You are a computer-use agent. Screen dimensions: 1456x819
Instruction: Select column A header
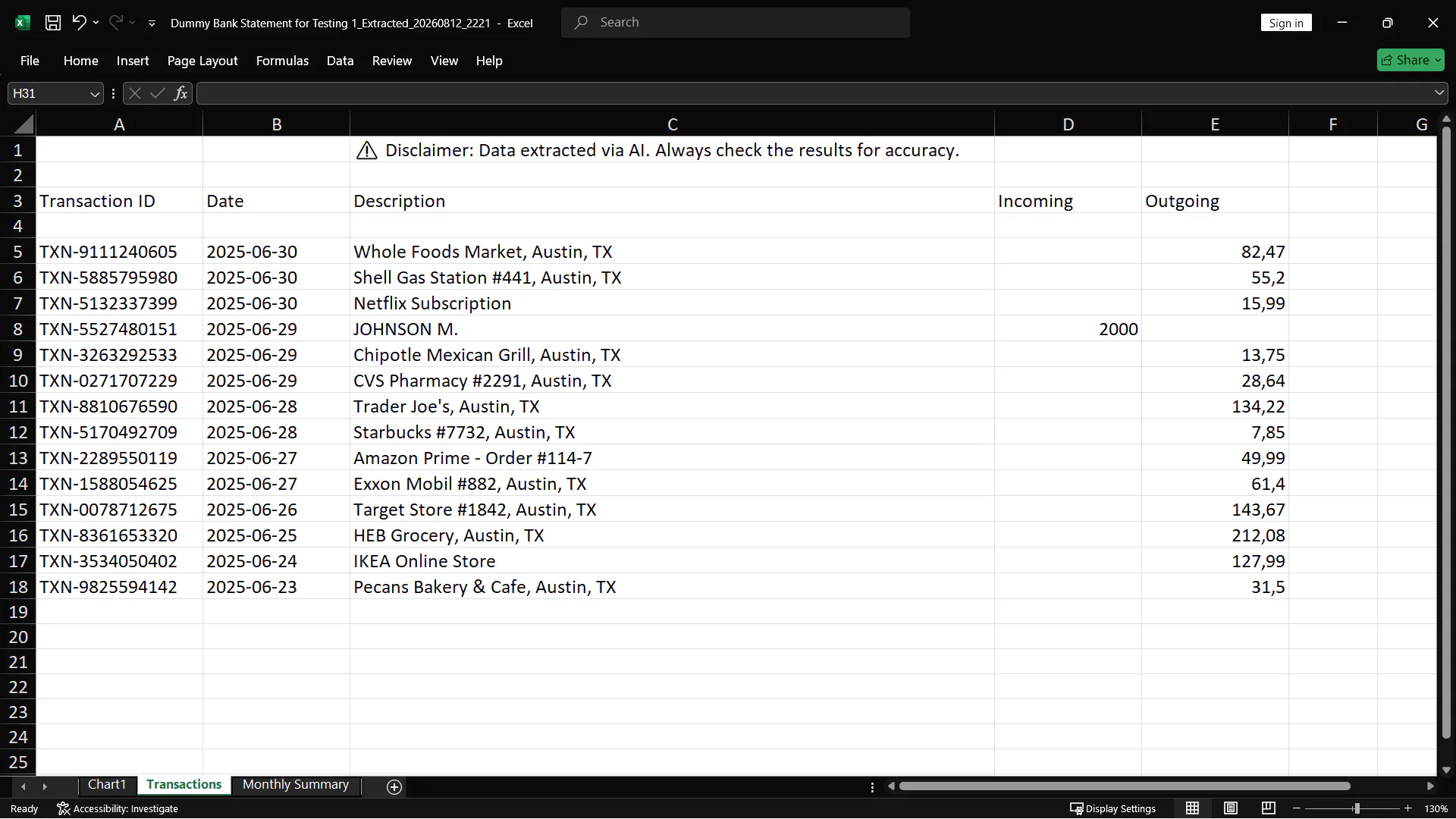[x=119, y=124]
